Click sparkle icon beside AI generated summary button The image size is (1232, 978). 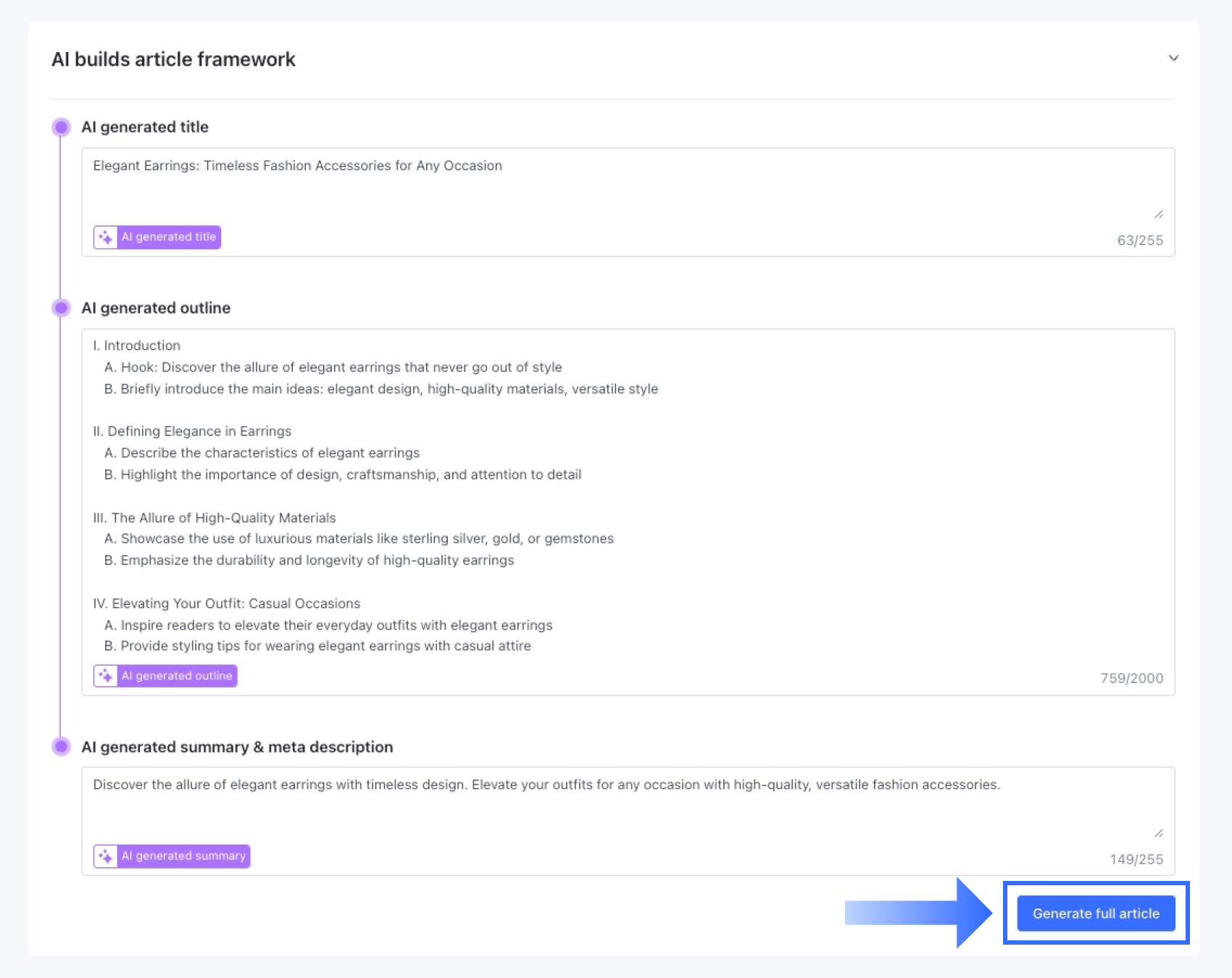(x=106, y=856)
